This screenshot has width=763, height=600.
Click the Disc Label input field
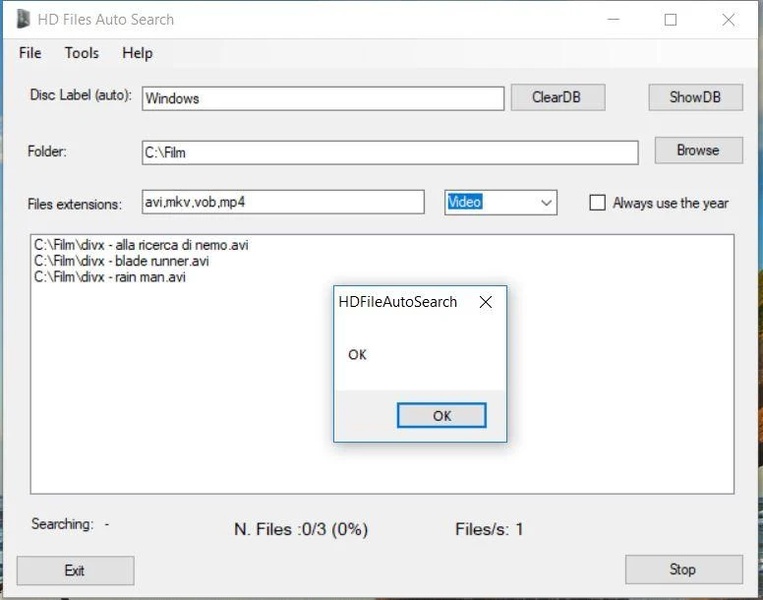[x=323, y=99]
